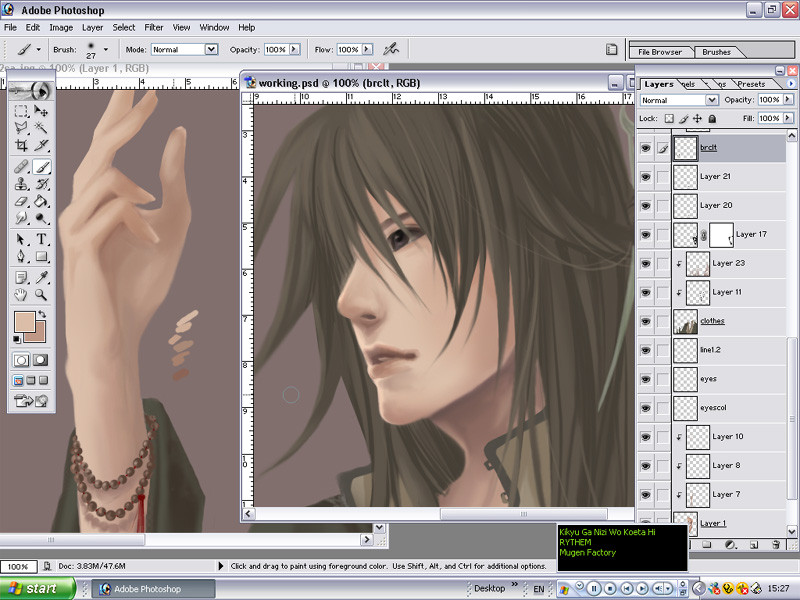Select the Eyedropper tool
Image resolution: width=800 pixels, height=600 pixels.
(x=41, y=278)
